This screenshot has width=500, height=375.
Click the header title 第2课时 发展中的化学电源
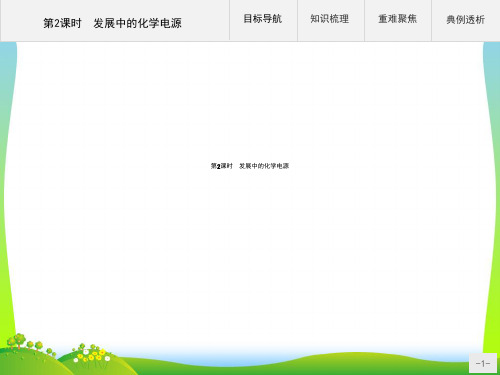[112, 23]
